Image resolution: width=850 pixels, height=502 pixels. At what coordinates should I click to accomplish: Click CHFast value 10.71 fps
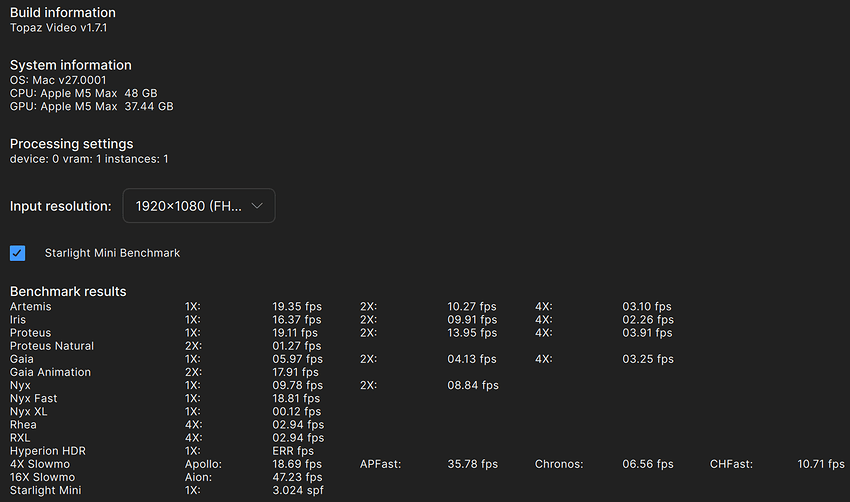coord(821,464)
